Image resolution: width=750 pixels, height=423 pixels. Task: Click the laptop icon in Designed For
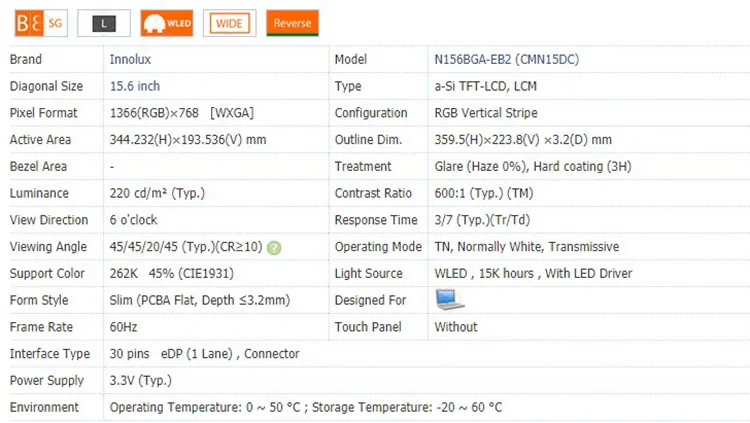pos(449,300)
